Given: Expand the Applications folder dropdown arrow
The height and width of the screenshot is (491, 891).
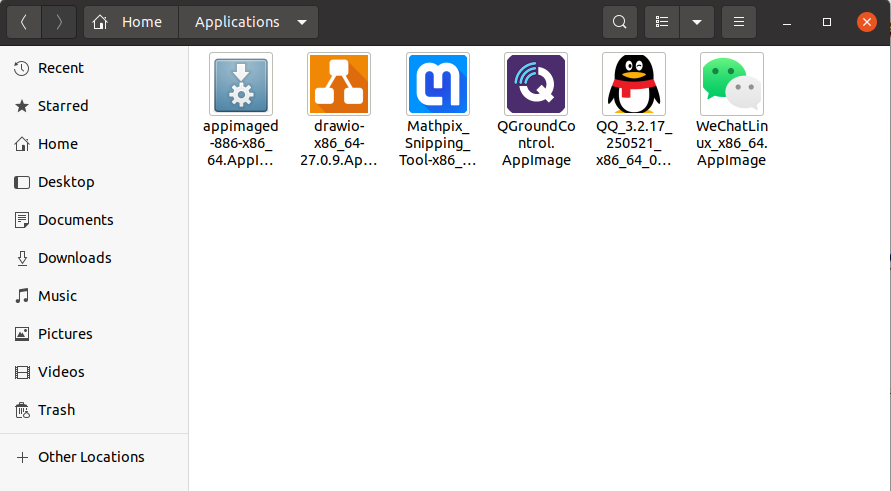Looking at the screenshot, I should [x=302, y=23].
